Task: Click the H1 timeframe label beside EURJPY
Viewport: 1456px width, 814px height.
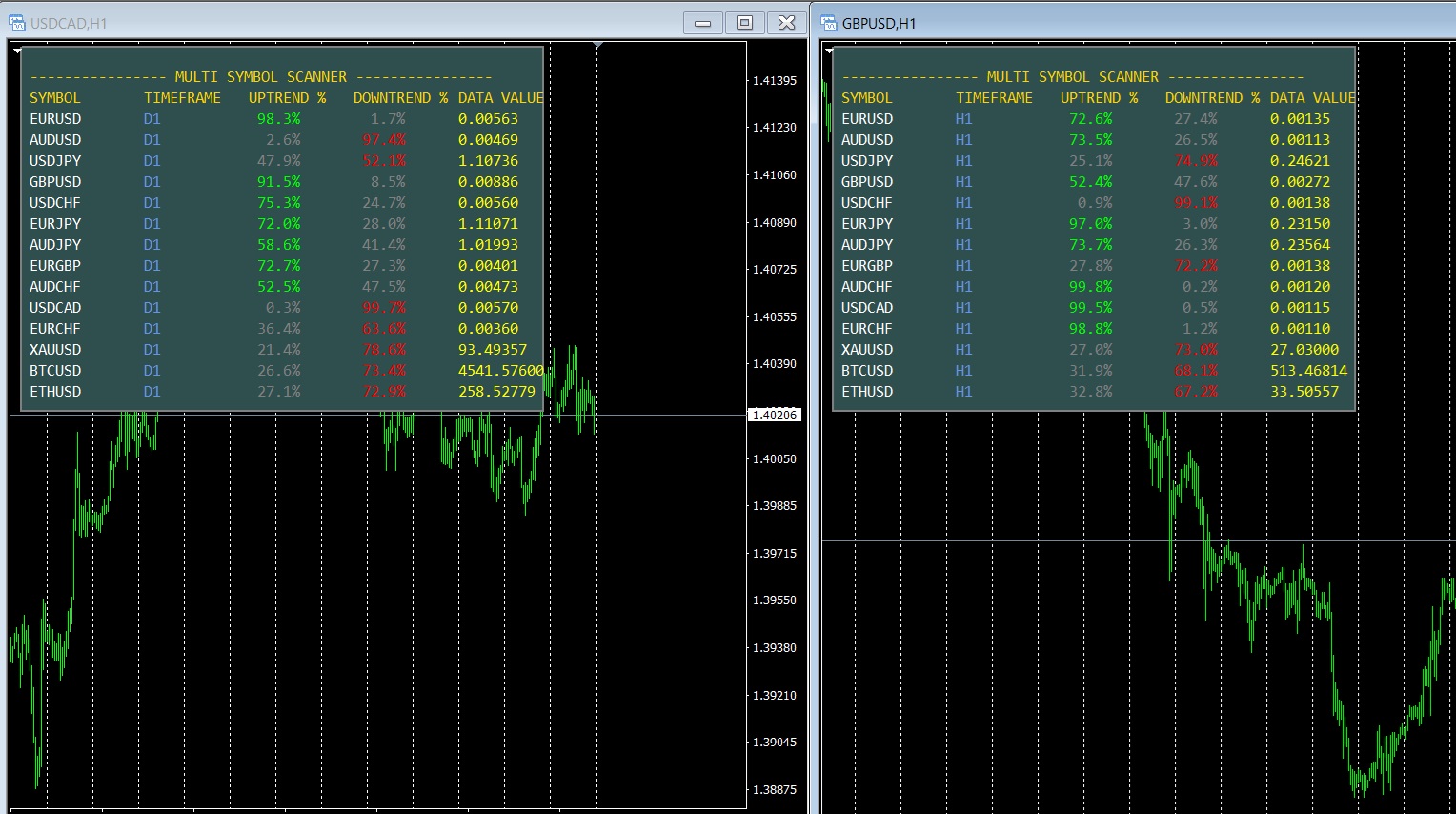Action: [964, 224]
